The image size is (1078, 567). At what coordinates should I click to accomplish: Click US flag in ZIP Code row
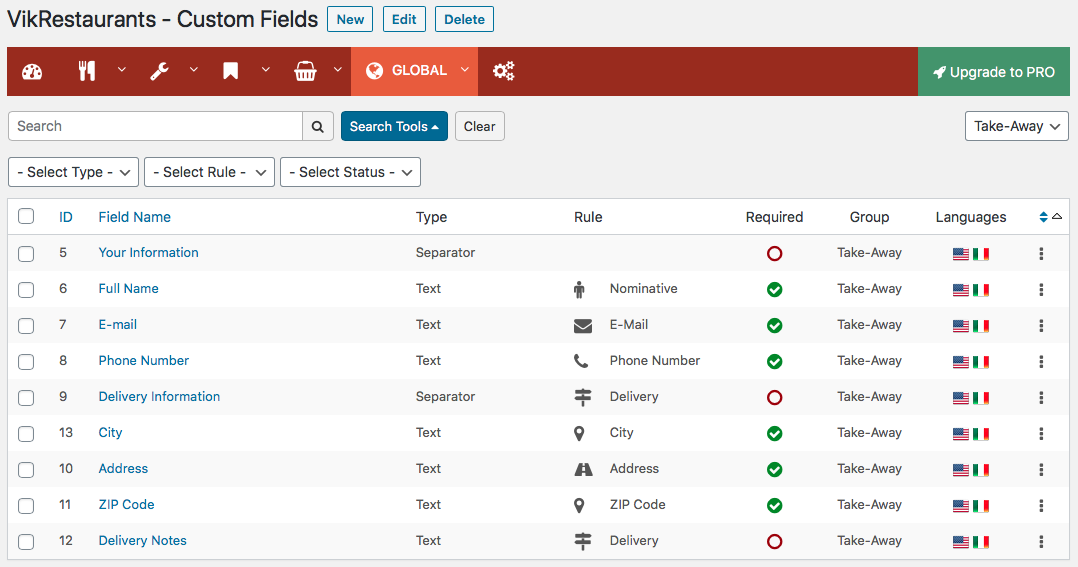tap(960, 506)
